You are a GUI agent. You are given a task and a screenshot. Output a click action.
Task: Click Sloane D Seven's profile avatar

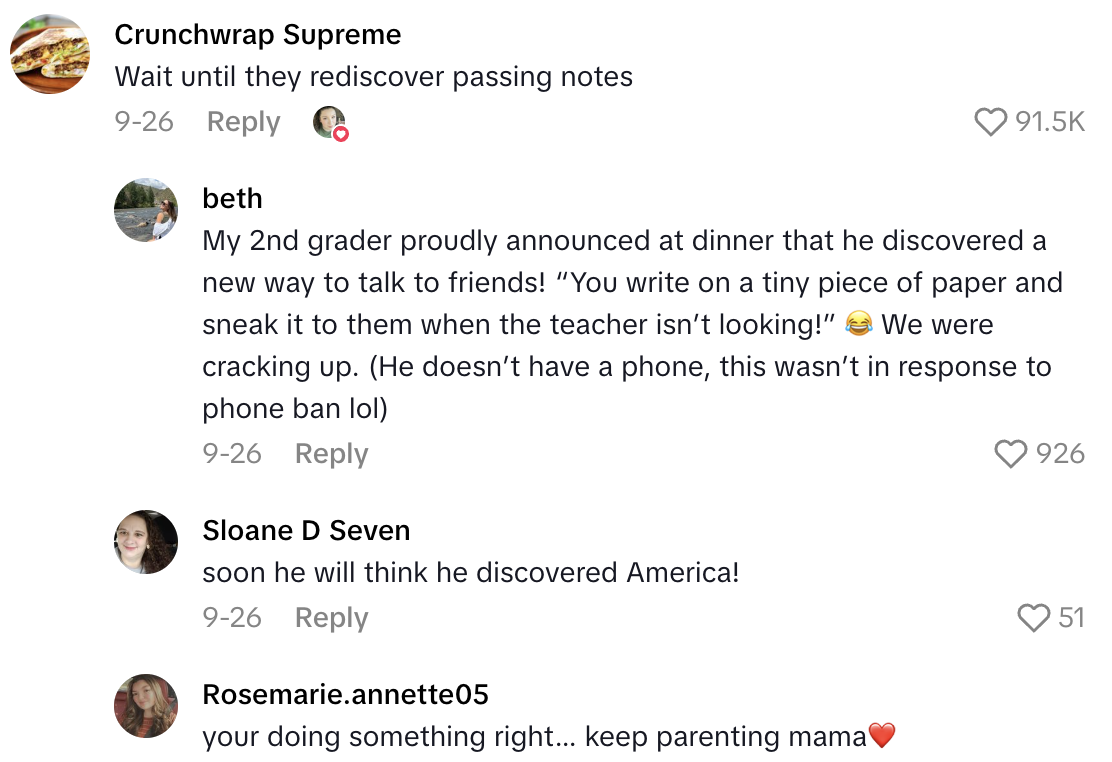[x=146, y=542]
